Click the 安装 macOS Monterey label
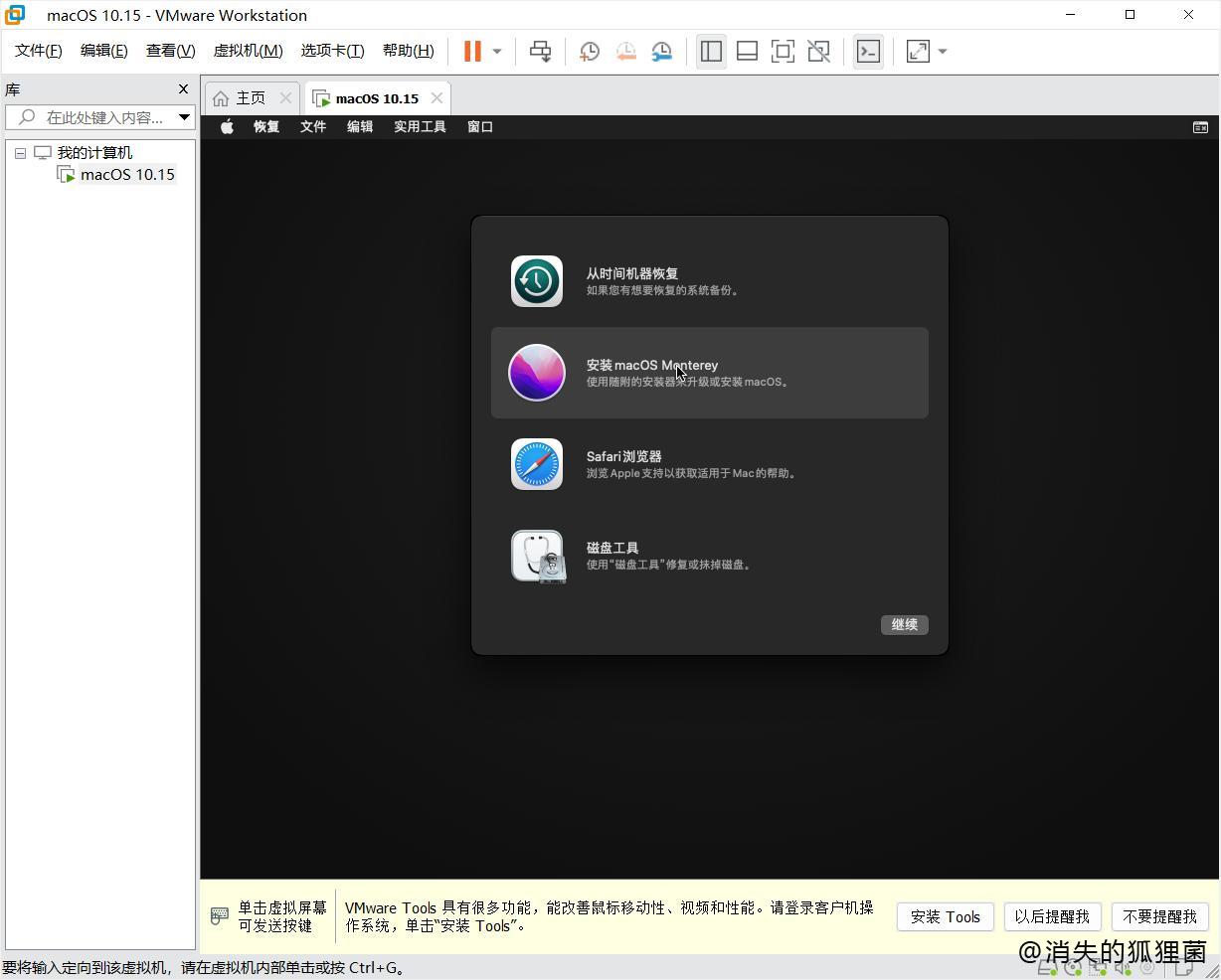This screenshot has width=1221, height=980. (x=652, y=365)
